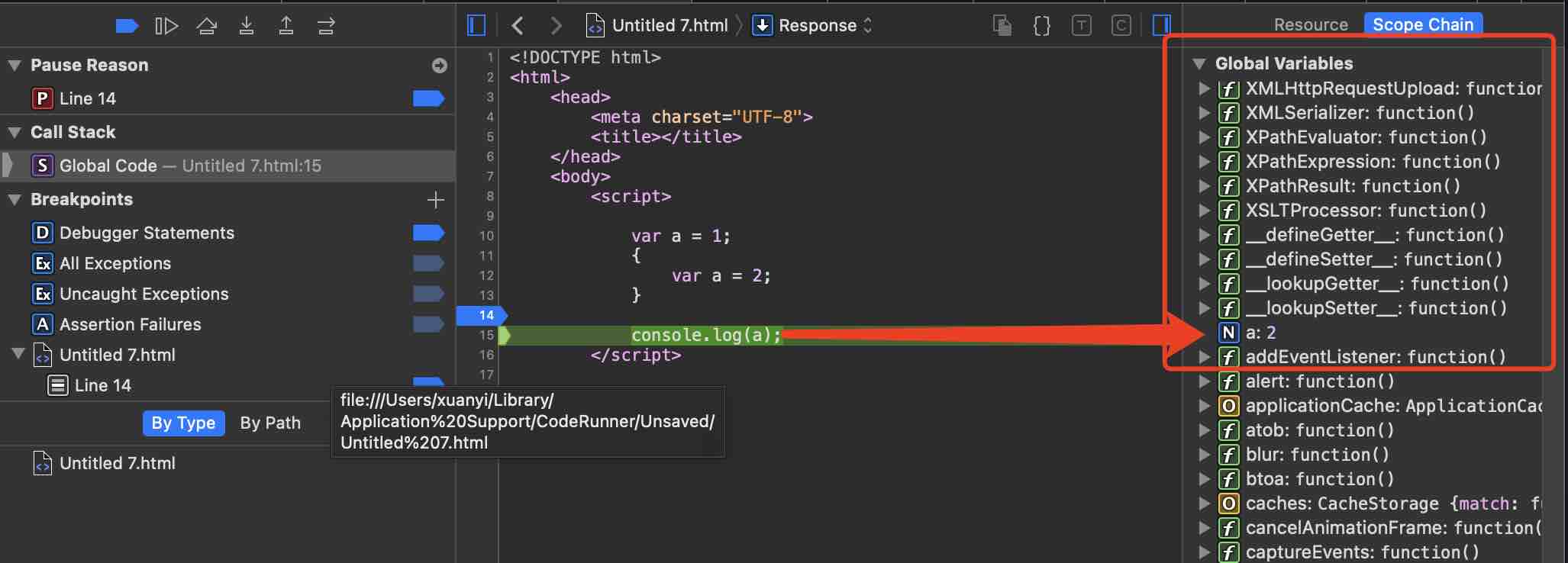
Task: Click the function icon of atob
Action: pyautogui.click(x=1228, y=430)
